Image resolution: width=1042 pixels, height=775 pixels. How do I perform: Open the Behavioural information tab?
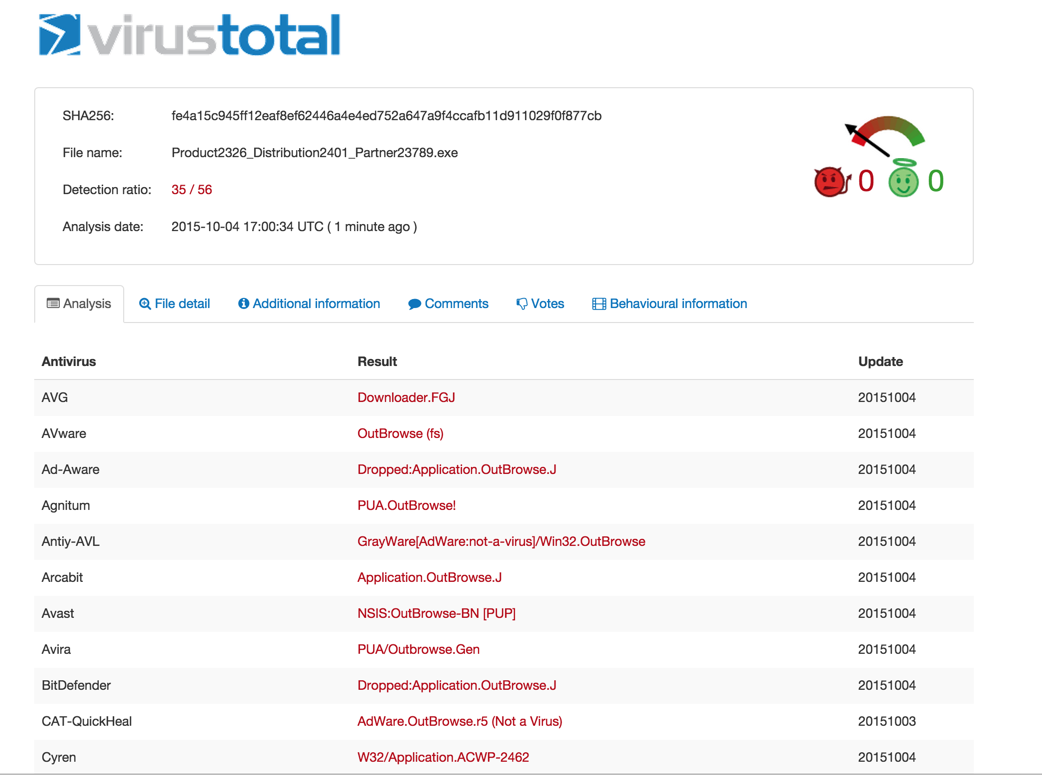pos(669,304)
